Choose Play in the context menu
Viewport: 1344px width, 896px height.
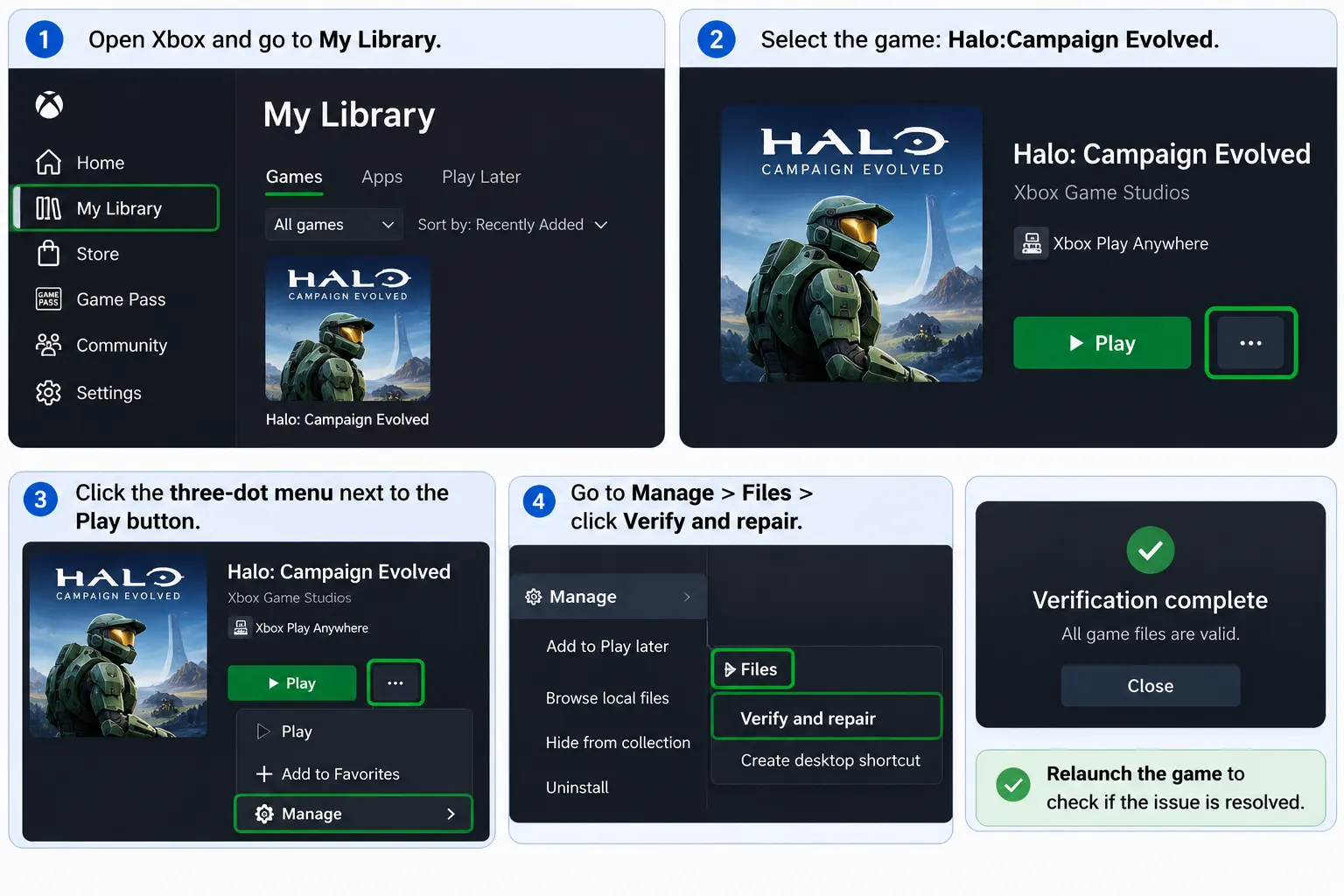click(x=353, y=731)
